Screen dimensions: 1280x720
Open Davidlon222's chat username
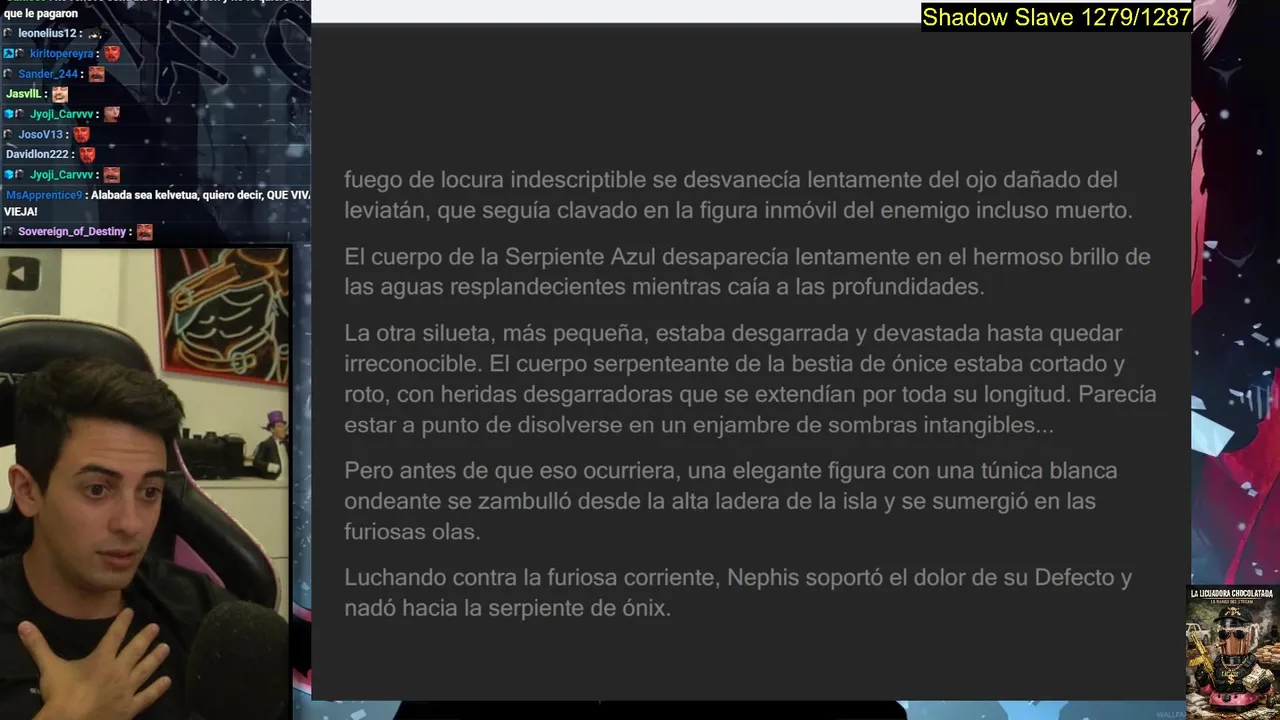coord(38,154)
